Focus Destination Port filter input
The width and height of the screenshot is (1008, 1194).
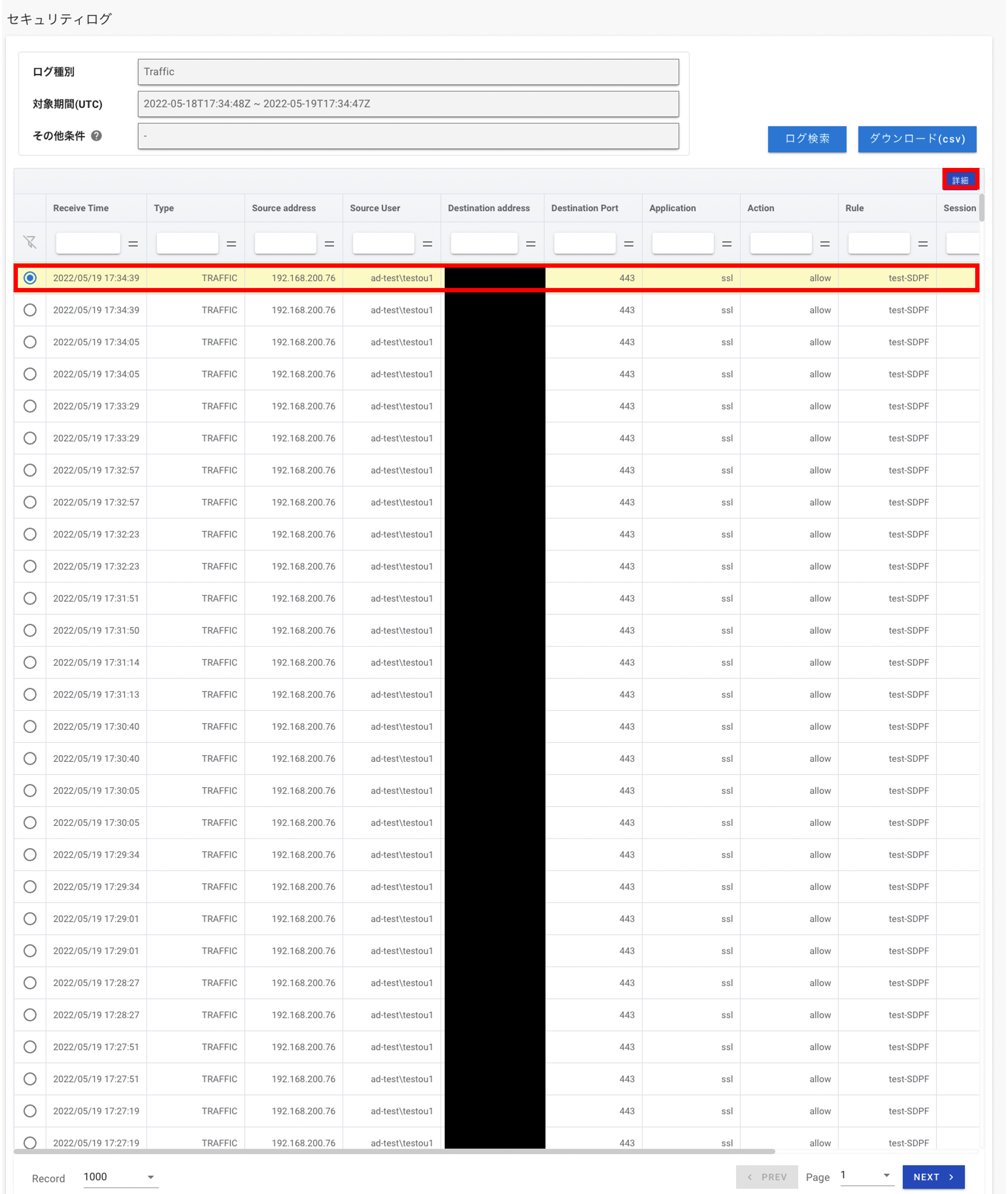(x=585, y=243)
